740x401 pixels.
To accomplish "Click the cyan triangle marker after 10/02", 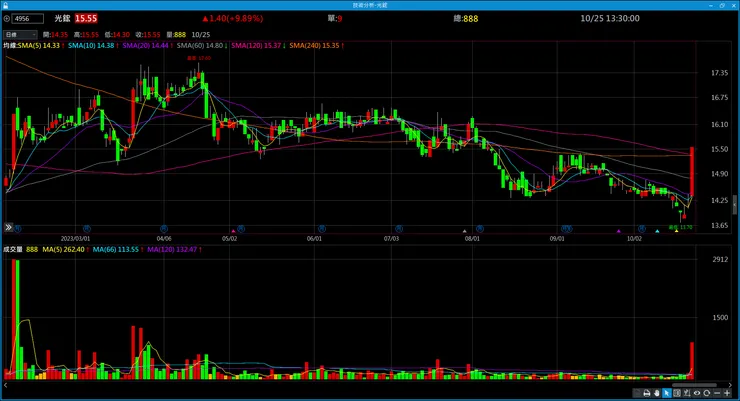I will 657,231.
